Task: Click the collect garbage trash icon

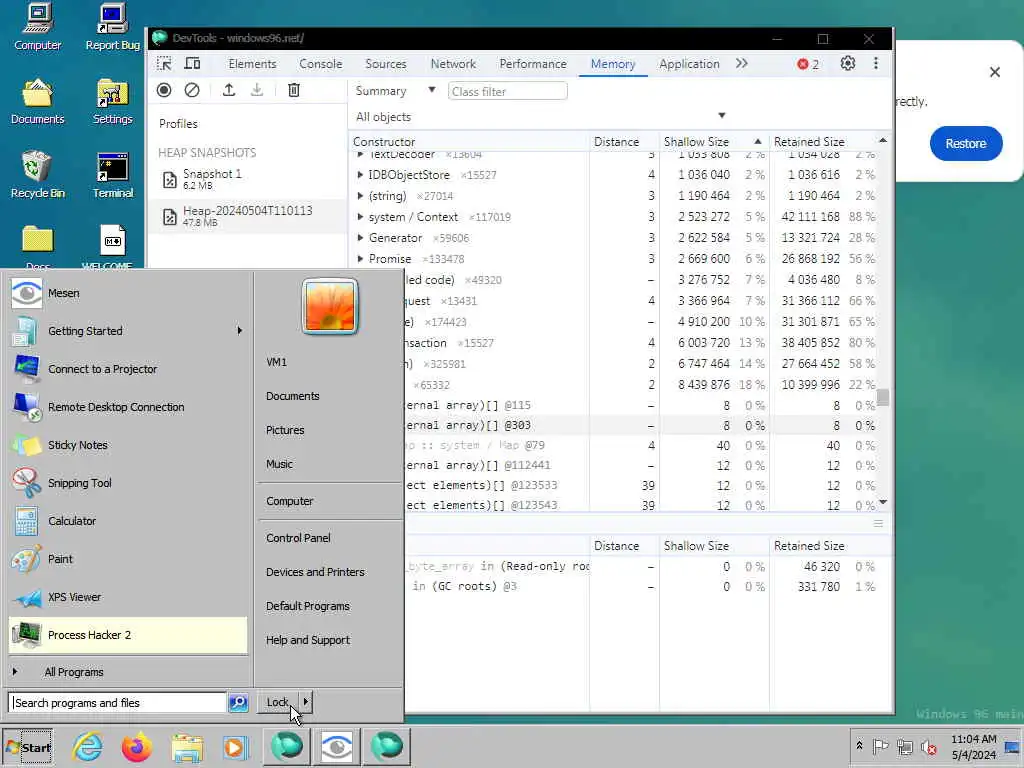Action: point(294,90)
